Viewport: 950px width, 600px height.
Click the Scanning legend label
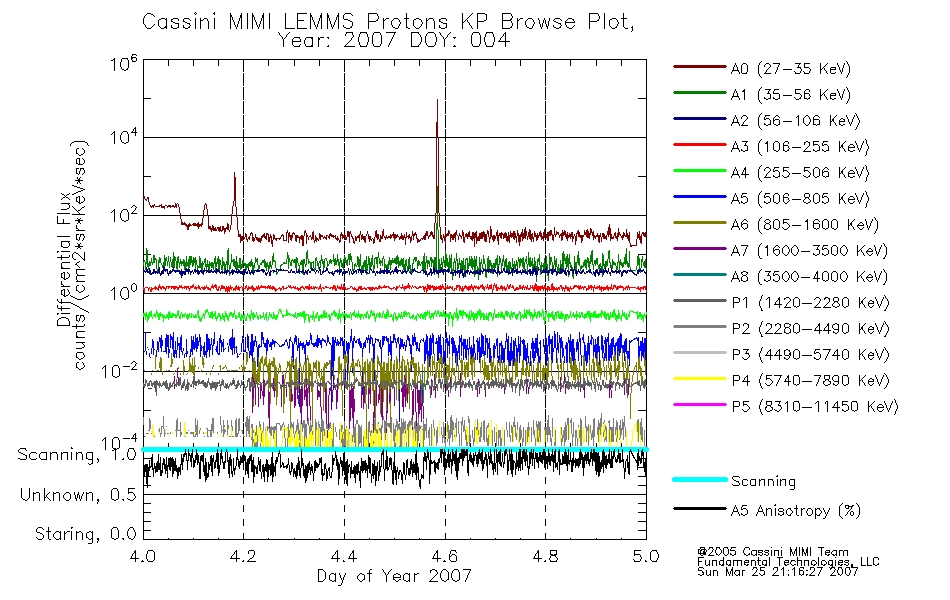click(763, 482)
